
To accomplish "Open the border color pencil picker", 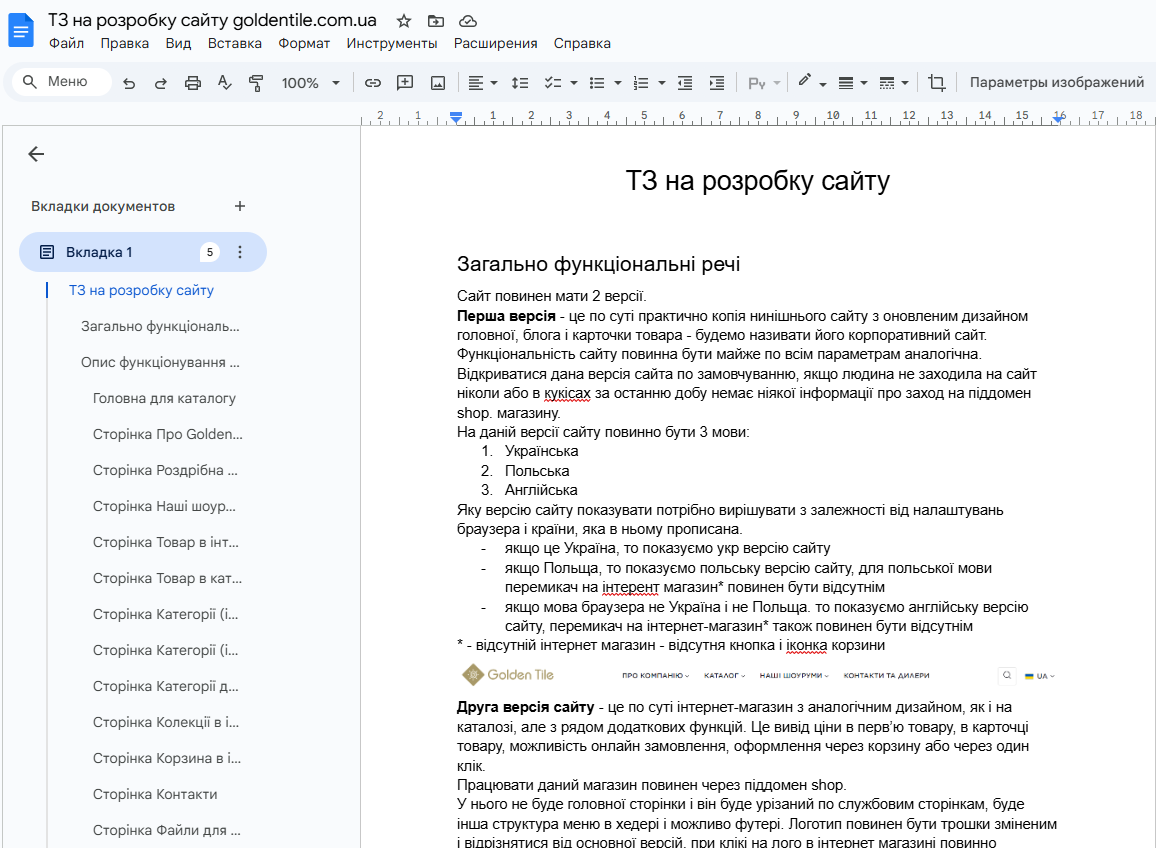I will coord(811,83).
